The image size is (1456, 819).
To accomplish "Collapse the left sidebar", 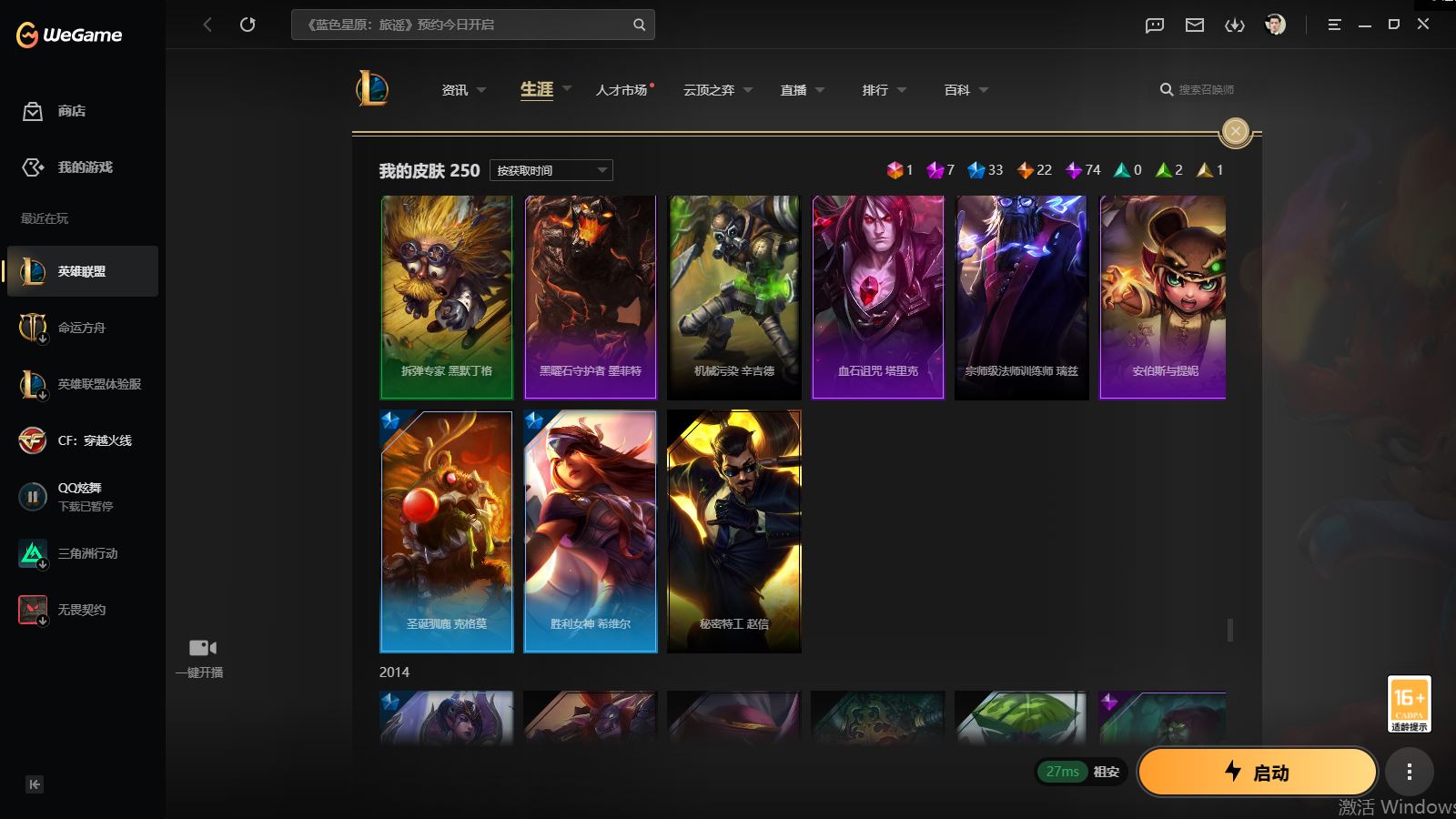I will tap(35, 784).
